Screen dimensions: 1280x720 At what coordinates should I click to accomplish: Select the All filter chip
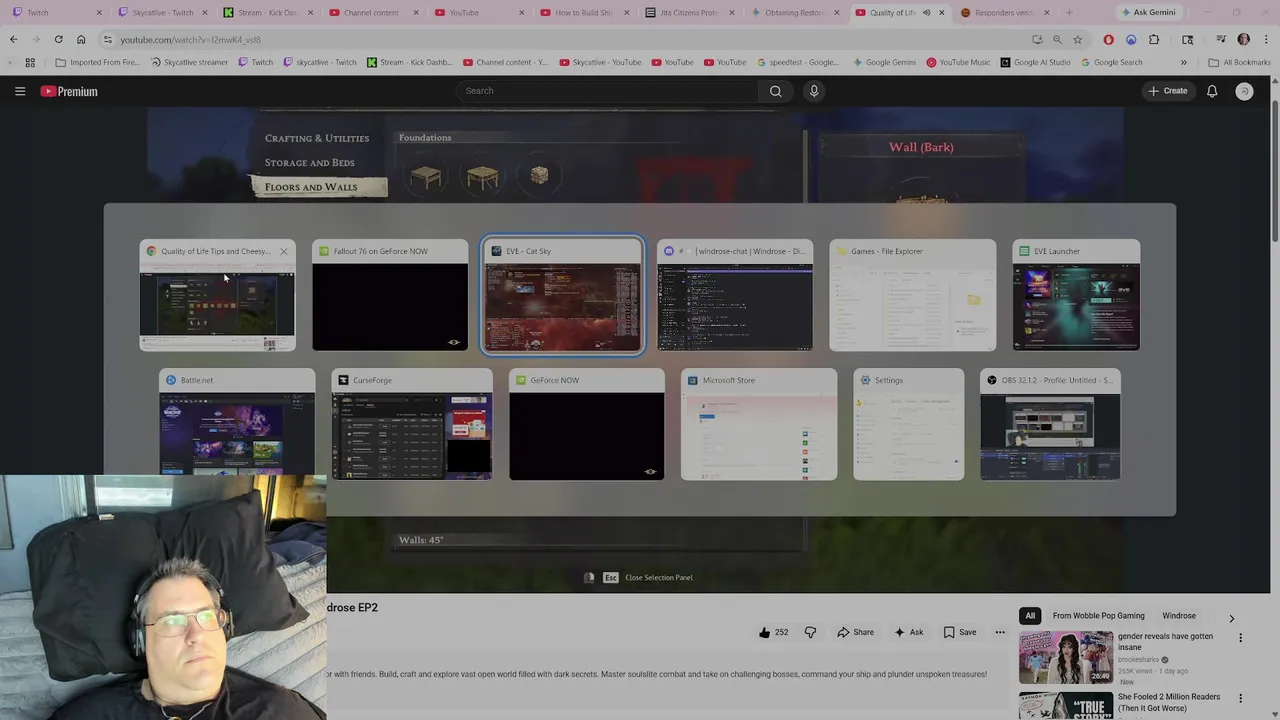(x=1030, y=616)
